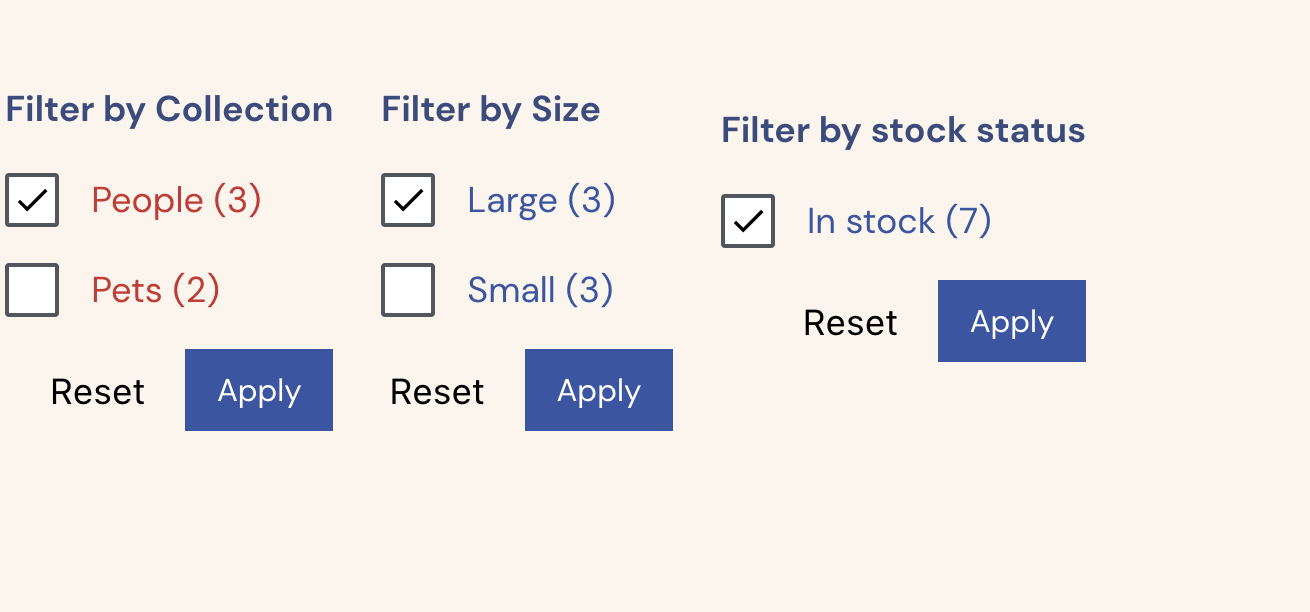Viewport: 1310px width, 612px height.
Task: Reset the stock status filter
Action: 849,321
